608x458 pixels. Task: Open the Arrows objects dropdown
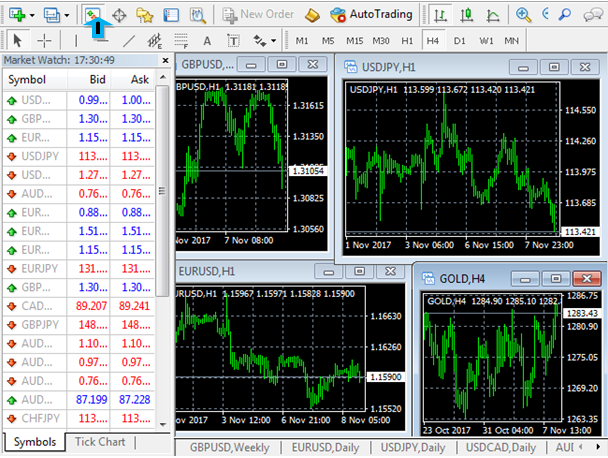click(x=272, y=41)
